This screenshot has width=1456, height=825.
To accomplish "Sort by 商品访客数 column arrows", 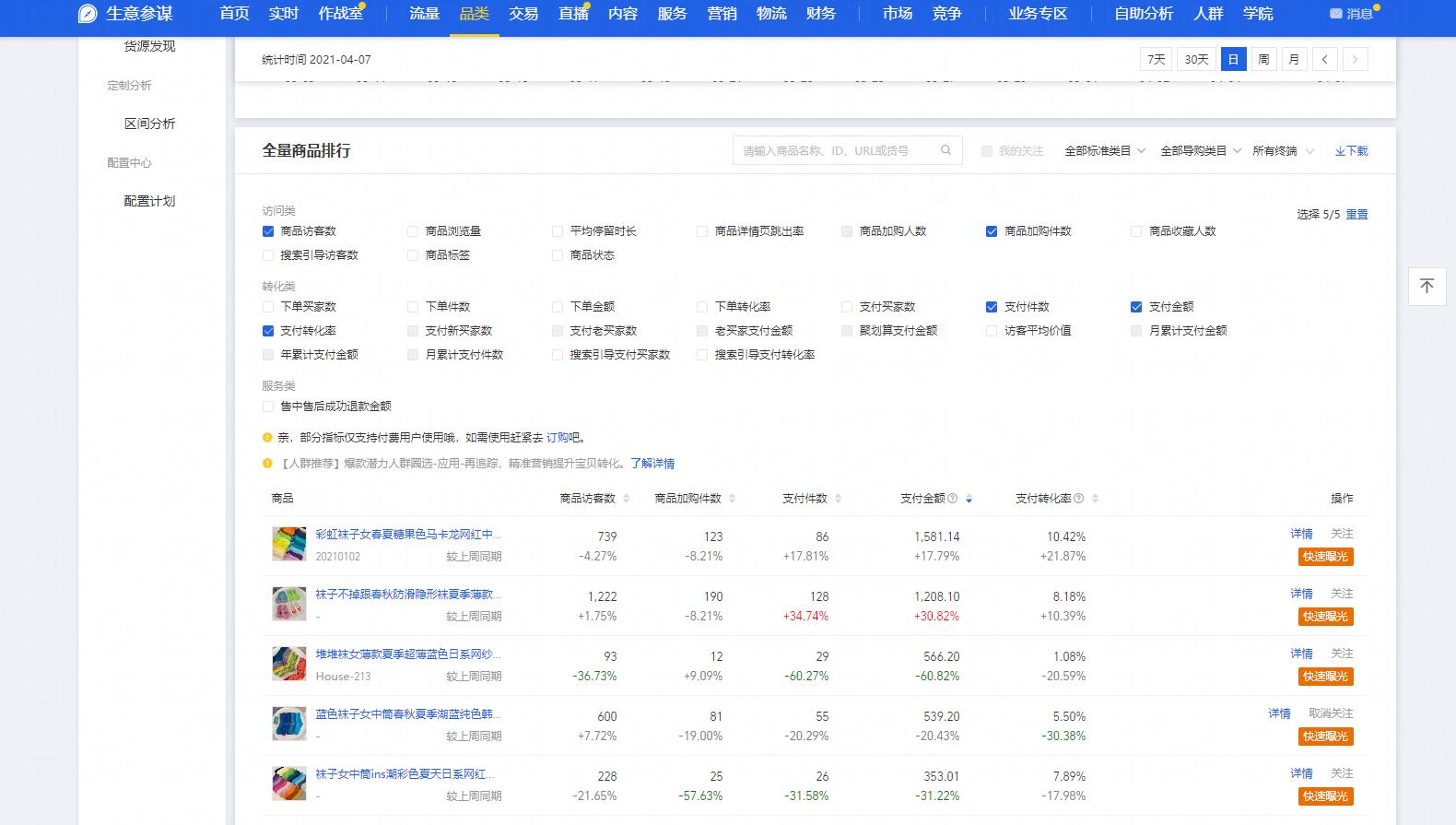I will click(627, 499).
